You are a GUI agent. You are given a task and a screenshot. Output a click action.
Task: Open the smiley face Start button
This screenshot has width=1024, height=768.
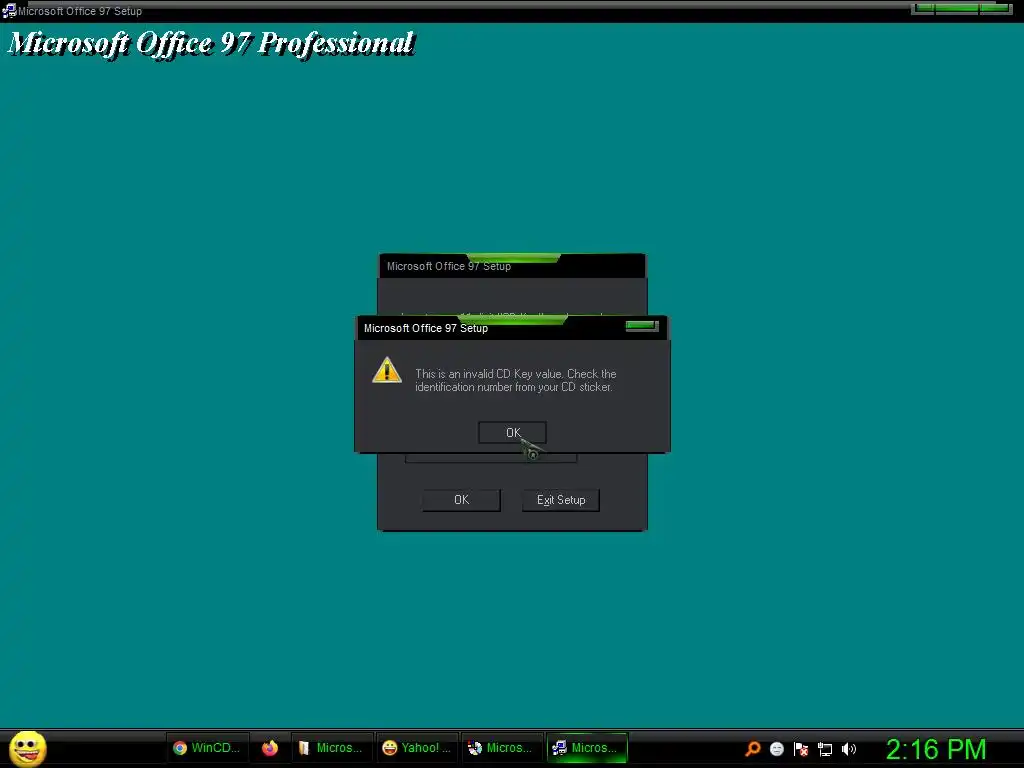(x=27, y=748)
